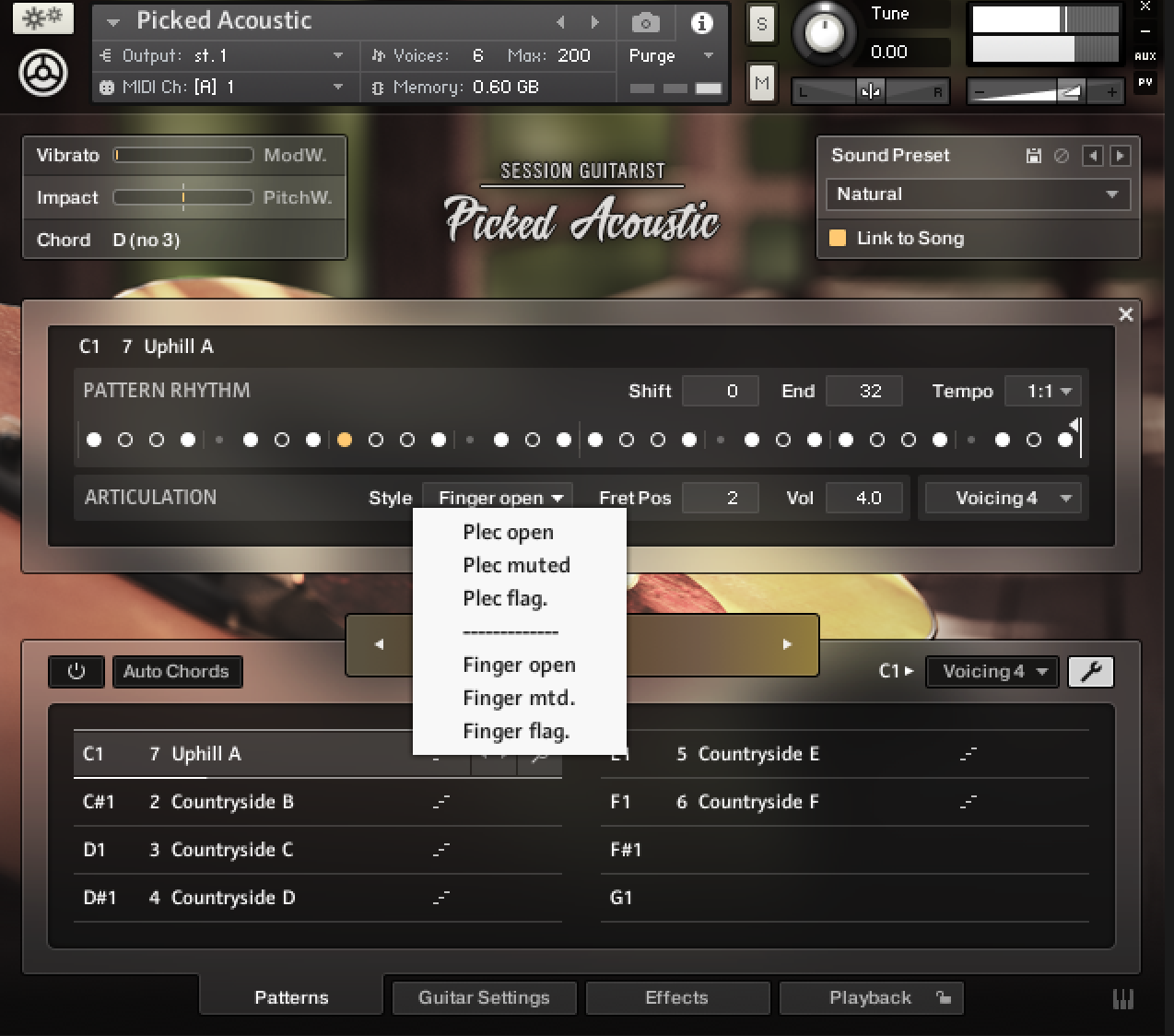Minimize the instrument header view
This screenshot has width=1174, height=1036.
click(x=1145, y=30)
